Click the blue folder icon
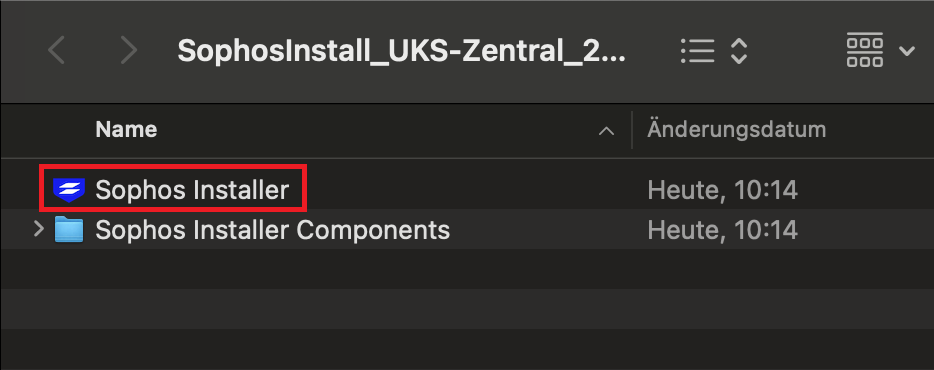934x370 pixels. pyautogui.click(x=69, y=229)
